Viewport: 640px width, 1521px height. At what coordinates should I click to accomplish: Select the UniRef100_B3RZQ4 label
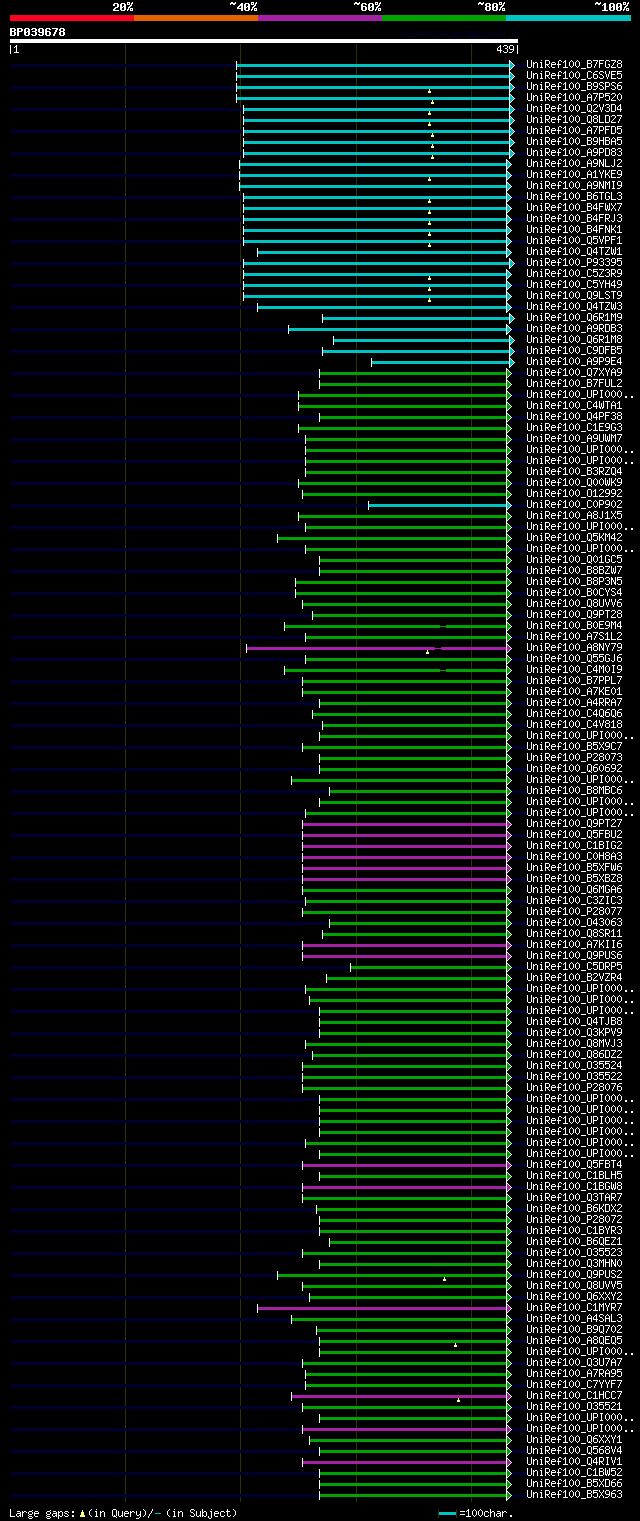pos(574,471)
